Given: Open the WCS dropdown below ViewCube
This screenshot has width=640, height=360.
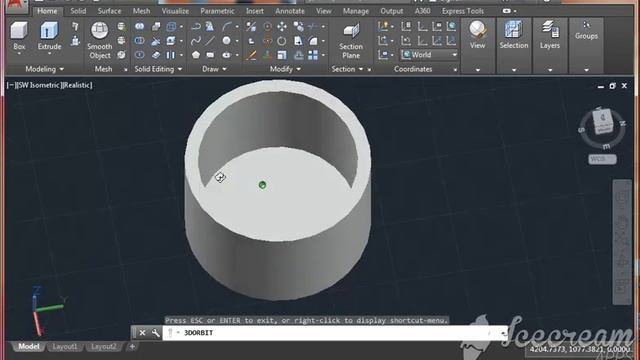Looking at the screenshot, I should (x=602, y=159).
